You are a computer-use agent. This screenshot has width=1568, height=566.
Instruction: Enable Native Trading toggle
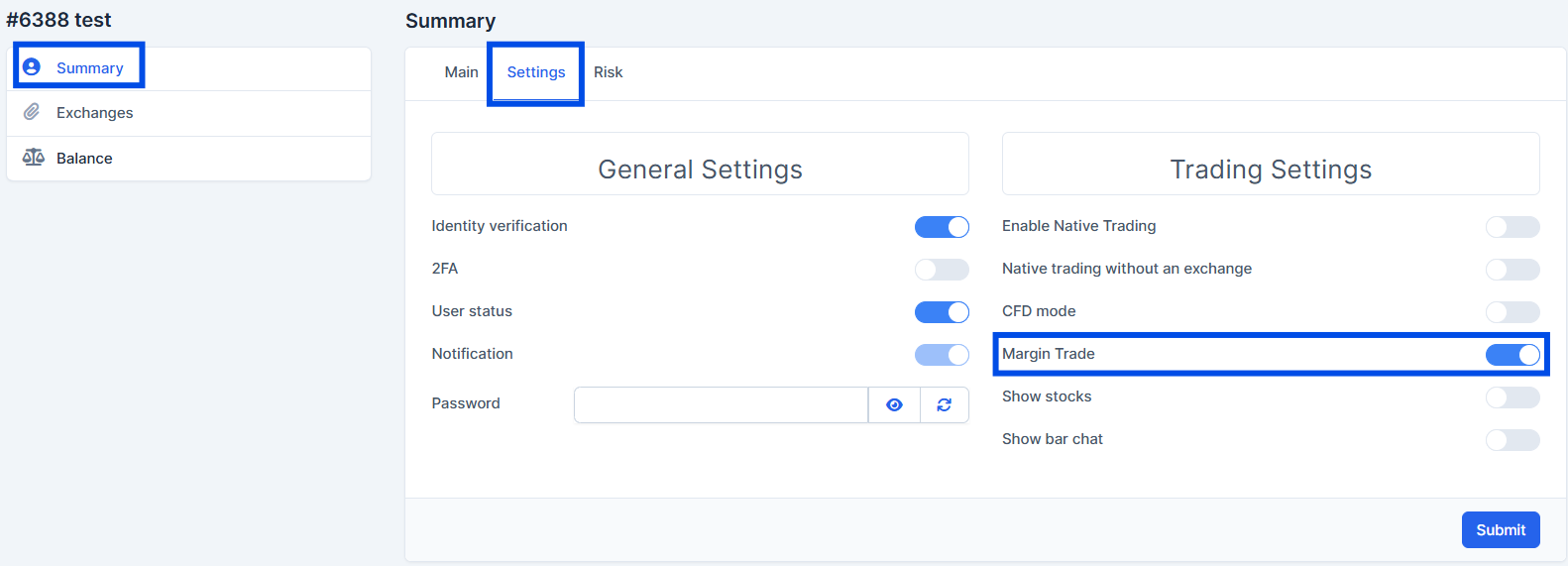1512,227
